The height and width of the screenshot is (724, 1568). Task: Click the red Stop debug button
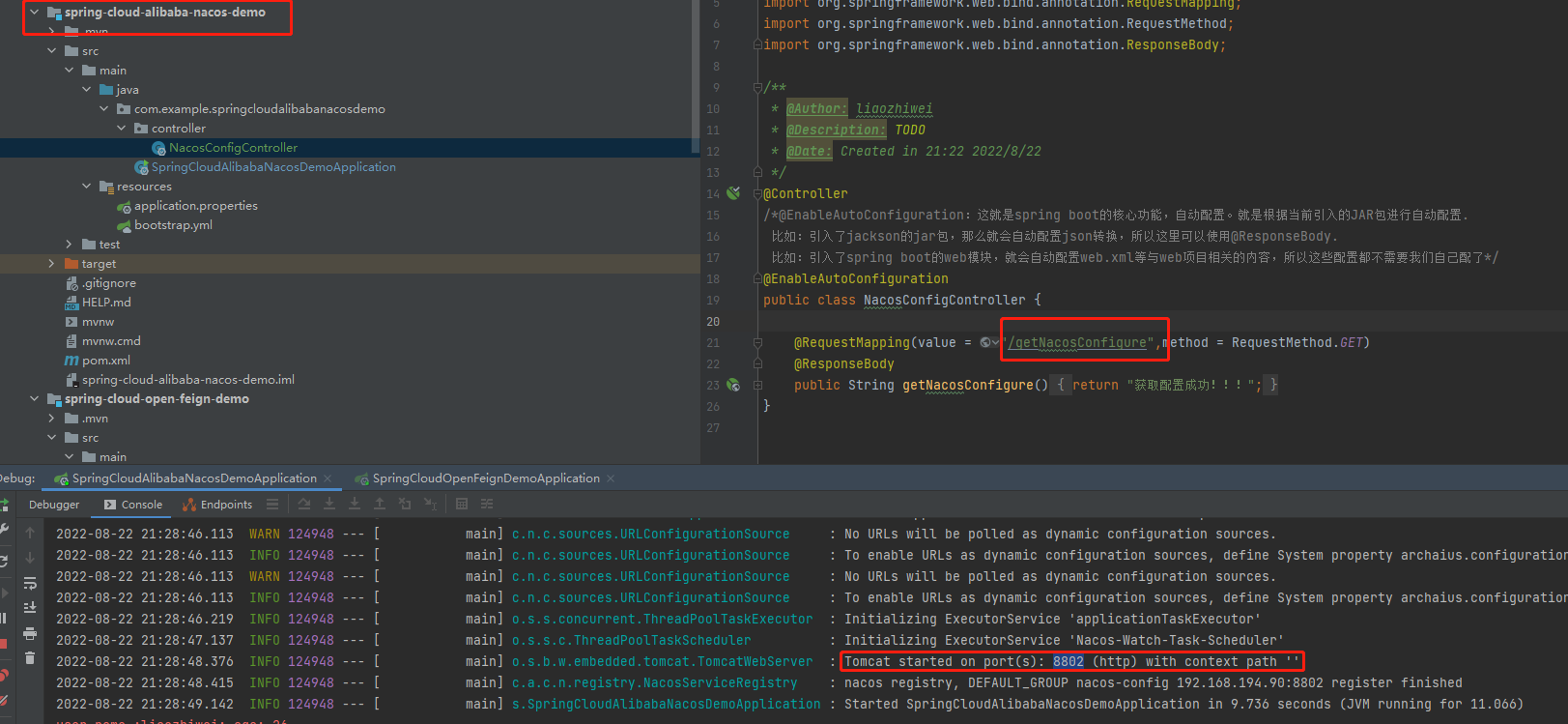[3, 643]
